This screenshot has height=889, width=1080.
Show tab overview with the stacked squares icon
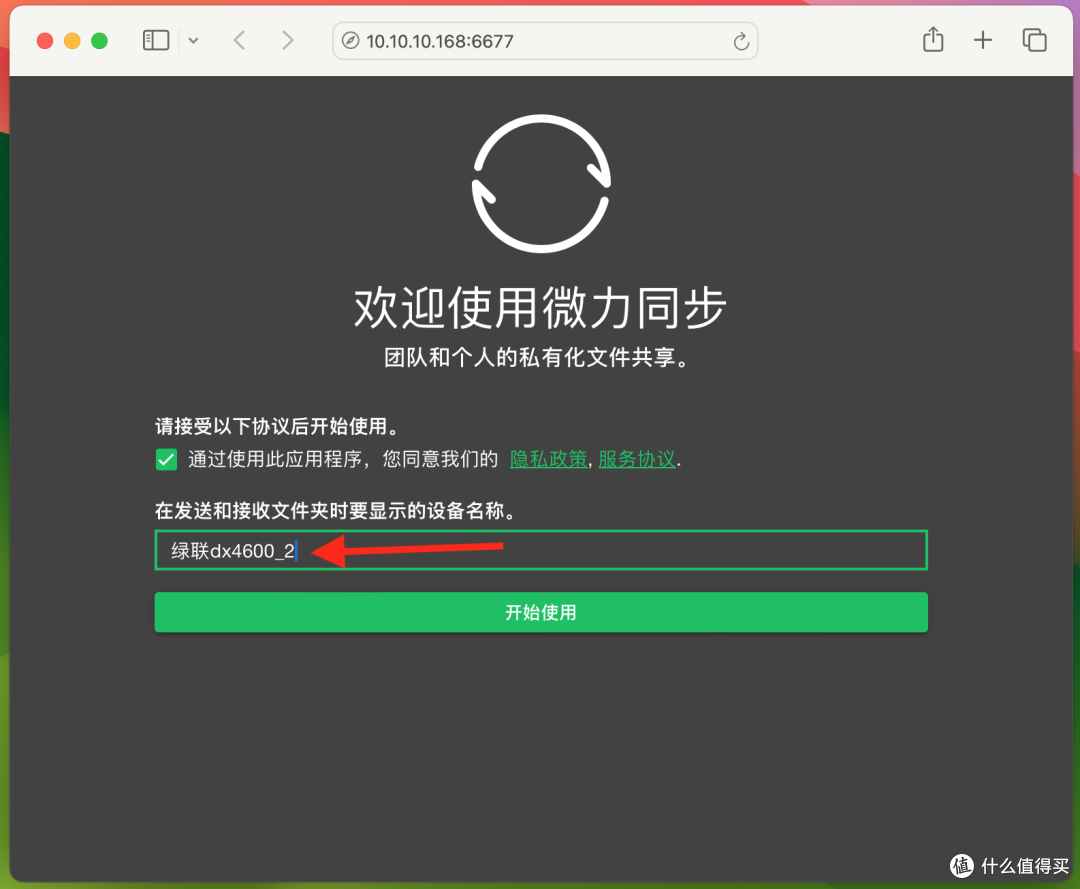(x=1034, y=40)
